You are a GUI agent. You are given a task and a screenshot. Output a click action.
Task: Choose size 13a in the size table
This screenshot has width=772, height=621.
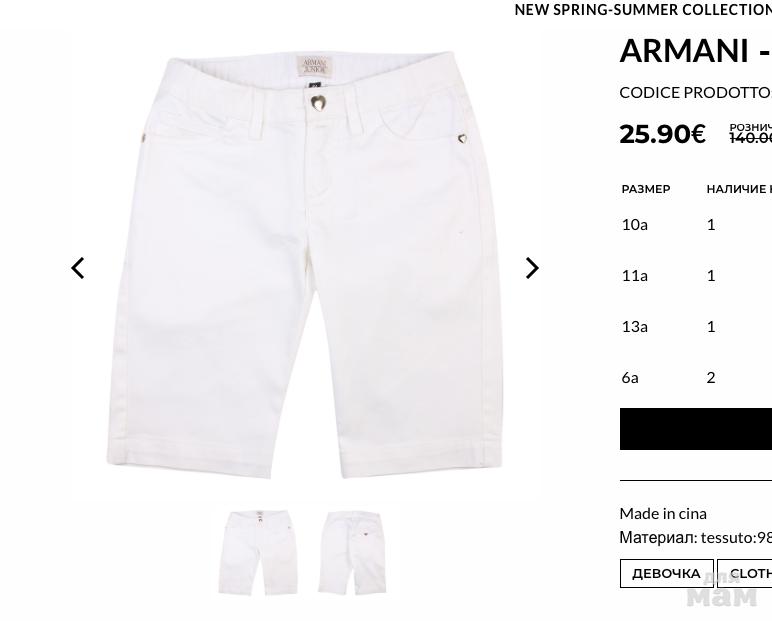click(635, 326)
